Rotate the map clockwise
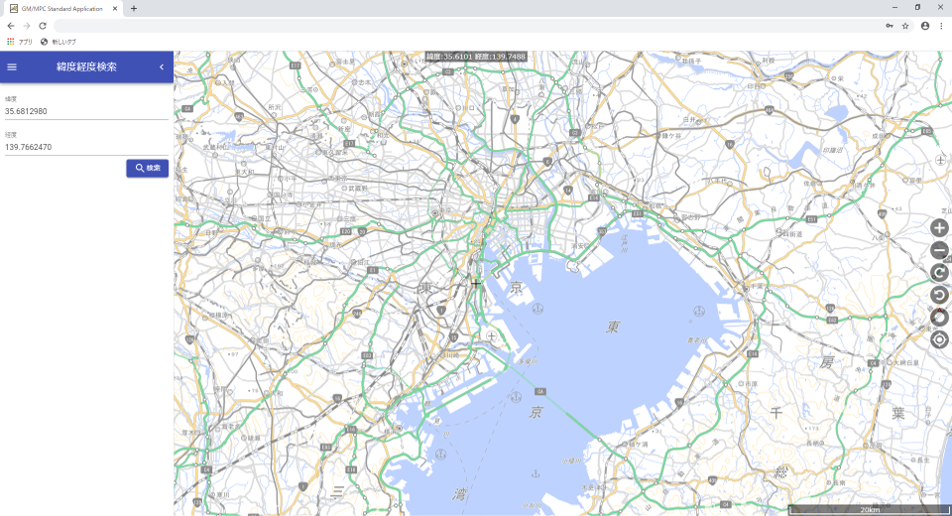 coord(938,273)
